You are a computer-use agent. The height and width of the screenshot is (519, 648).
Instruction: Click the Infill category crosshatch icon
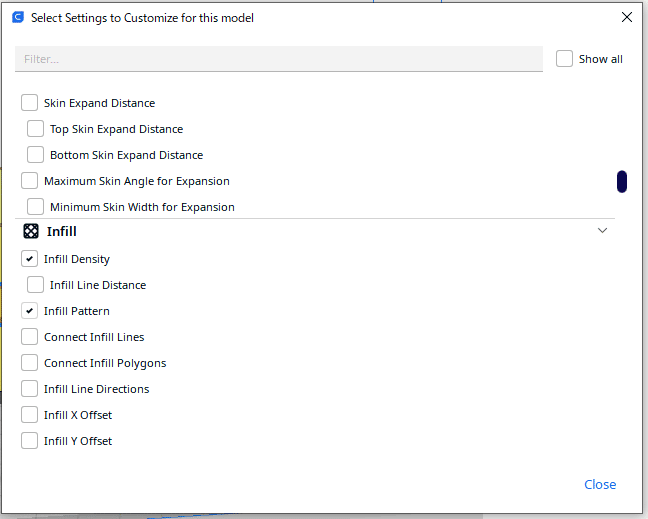(31, 231)
